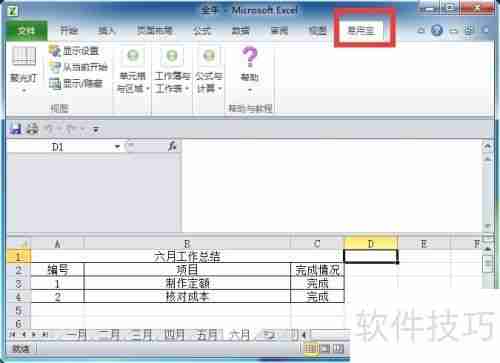Open the 工作簿与工作表 dropdown menu
Screen dimensions: 500x363
pyautogui.click(x=172, y=70)
